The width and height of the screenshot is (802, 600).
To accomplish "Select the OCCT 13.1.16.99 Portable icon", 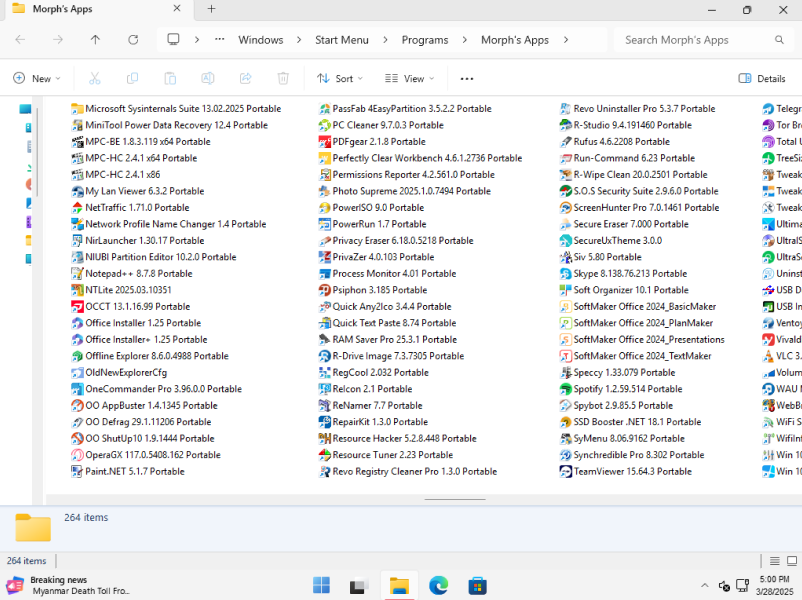I will pyautogui.click(x=77, y=306).
